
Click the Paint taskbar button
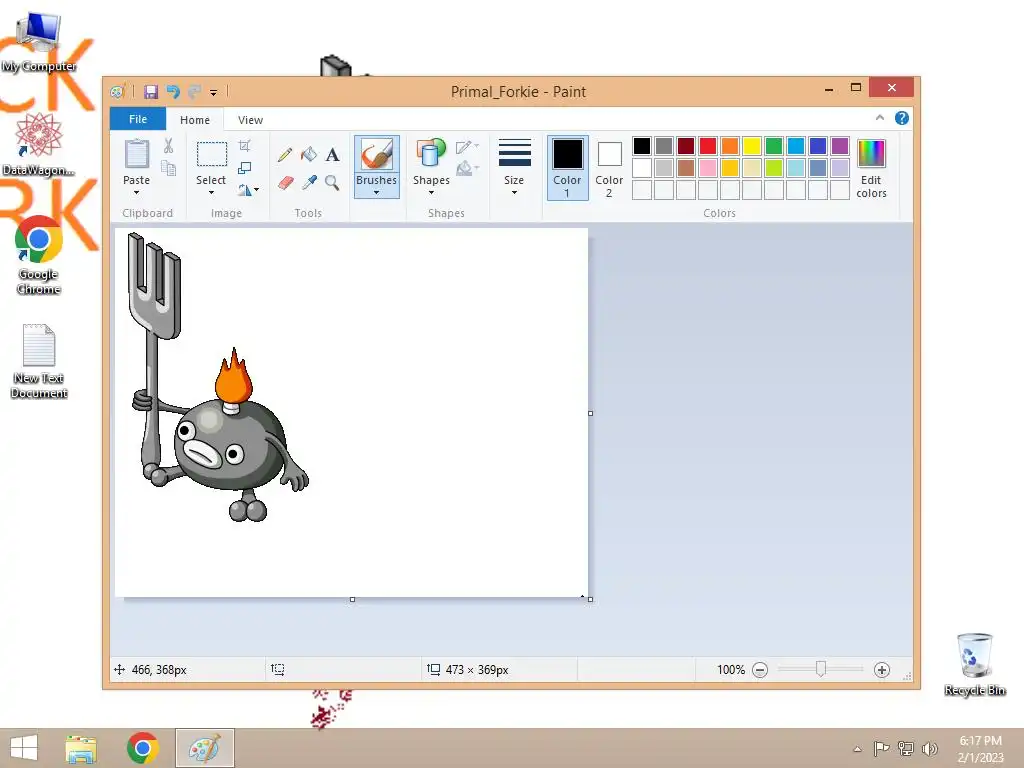(204, 748)
